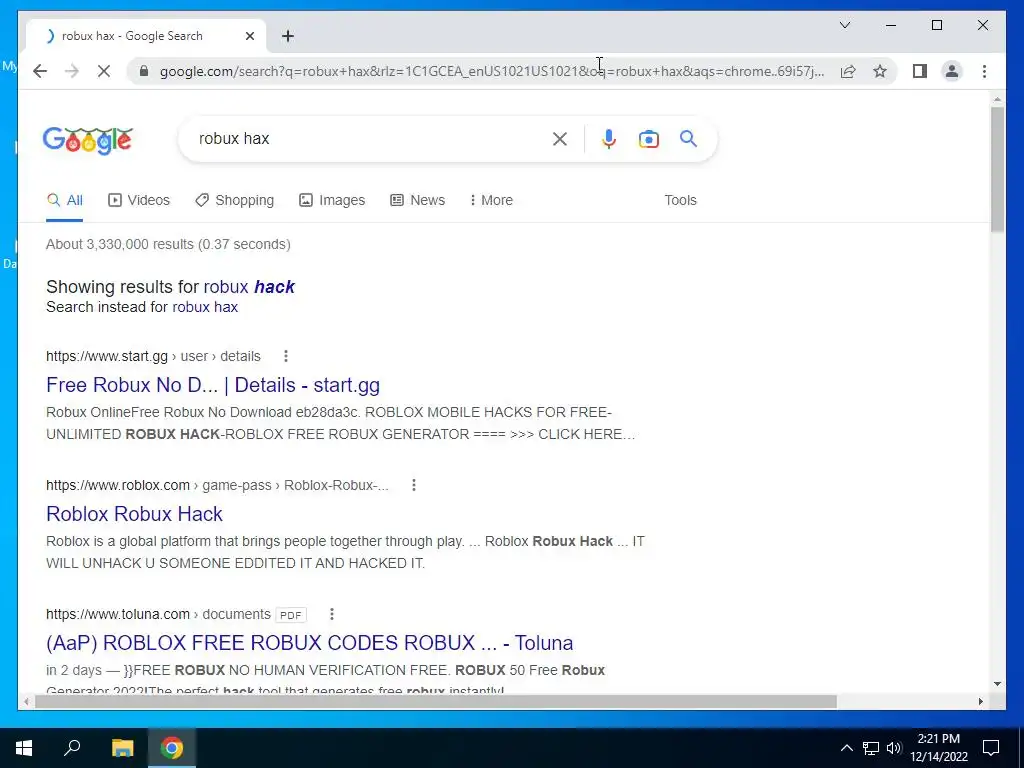The image size is (1024, 768).
Task: Open Chrome three-dot menu
Action: (x=984, y=71)
